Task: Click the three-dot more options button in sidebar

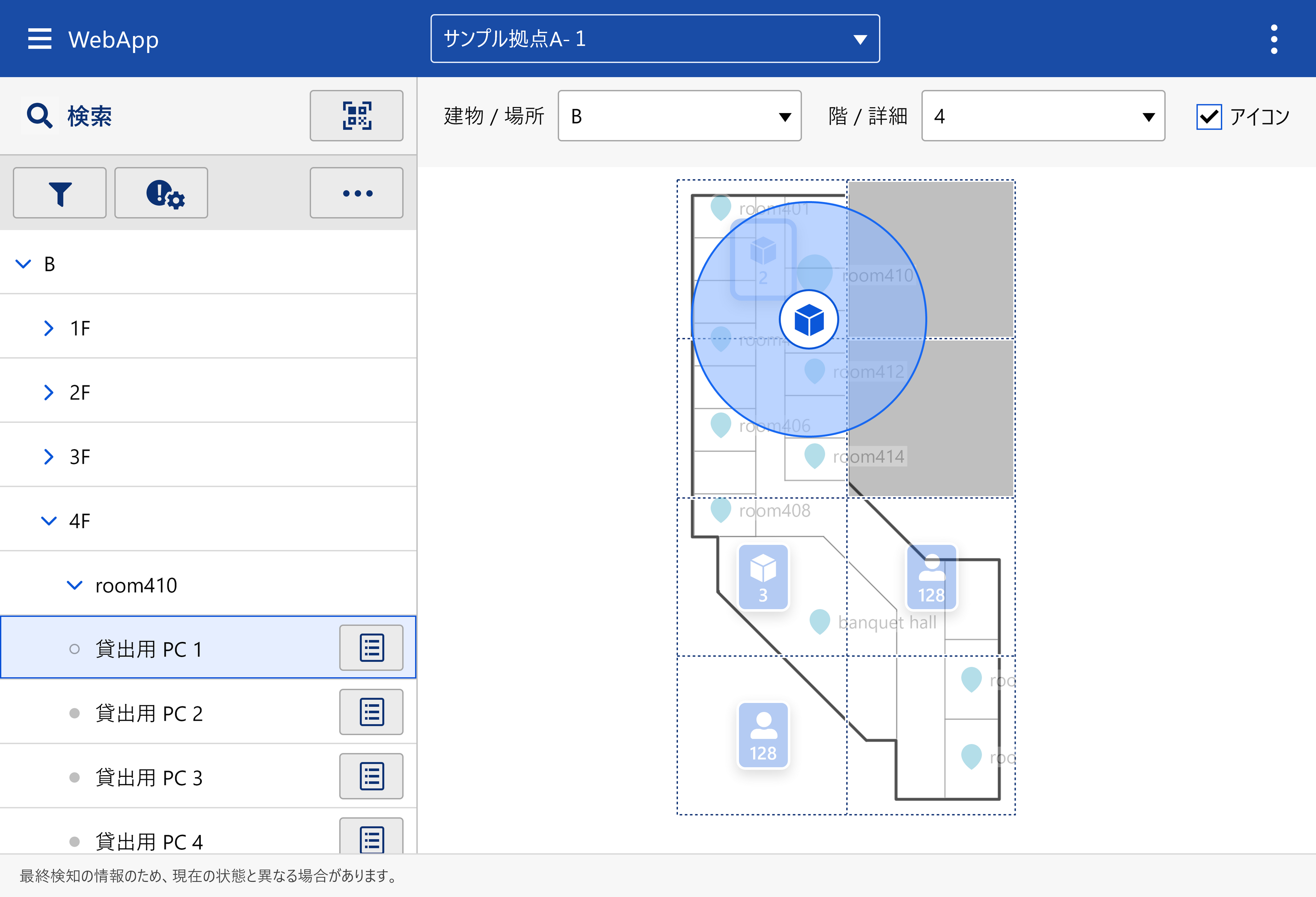Action: click(356, 193)
